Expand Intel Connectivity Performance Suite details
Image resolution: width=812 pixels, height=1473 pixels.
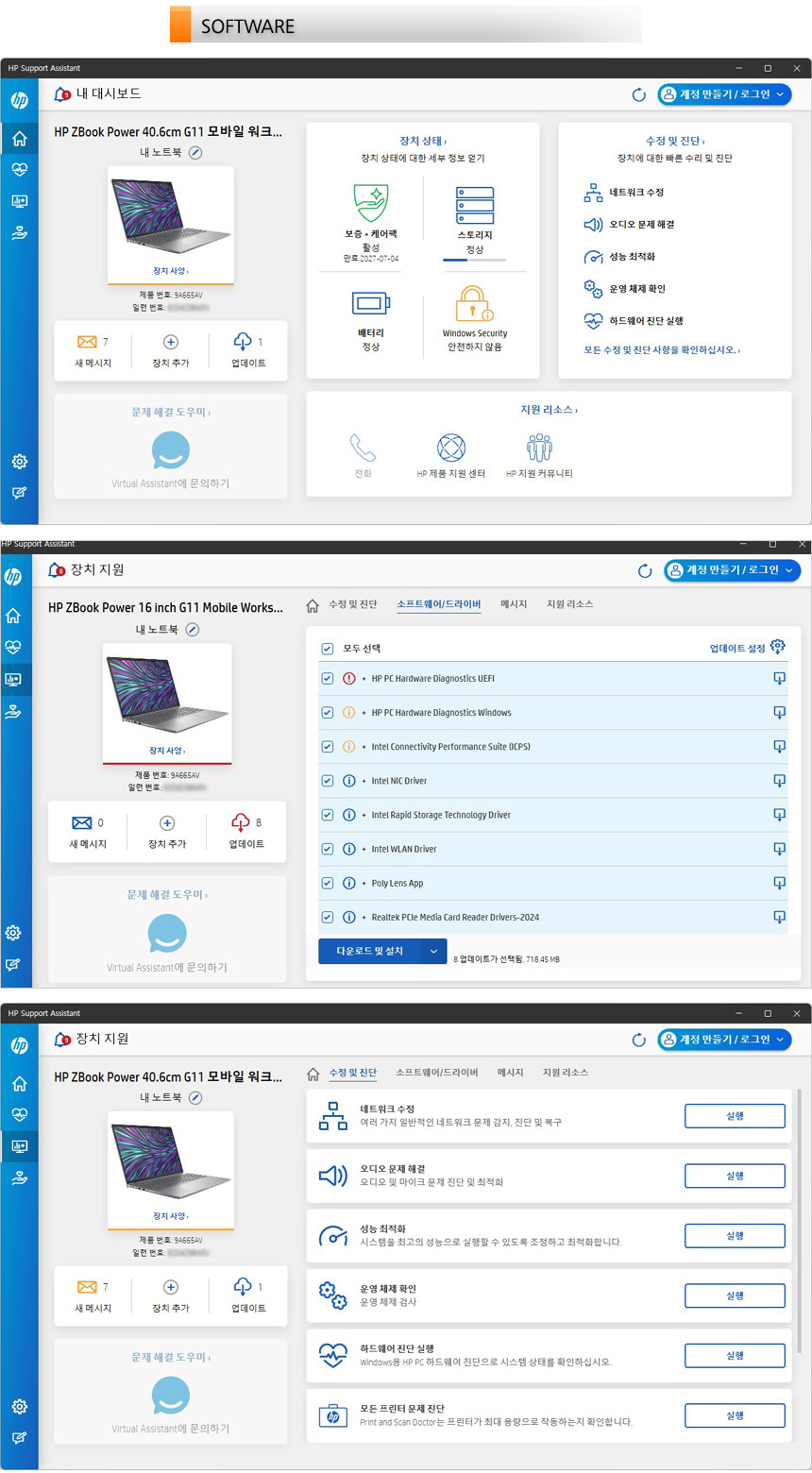click(364, 747)
